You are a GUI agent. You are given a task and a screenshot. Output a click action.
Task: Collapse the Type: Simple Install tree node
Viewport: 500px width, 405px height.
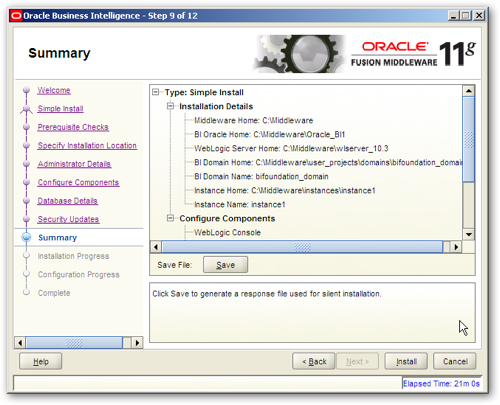[156, 92]
